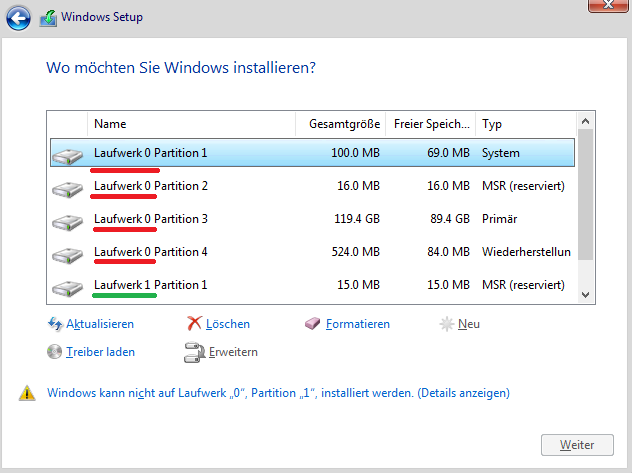Viewport: 632px width, 473px height.
Task: Select Laufwerk 0 Partition 3 row
Action: (312, 219)
